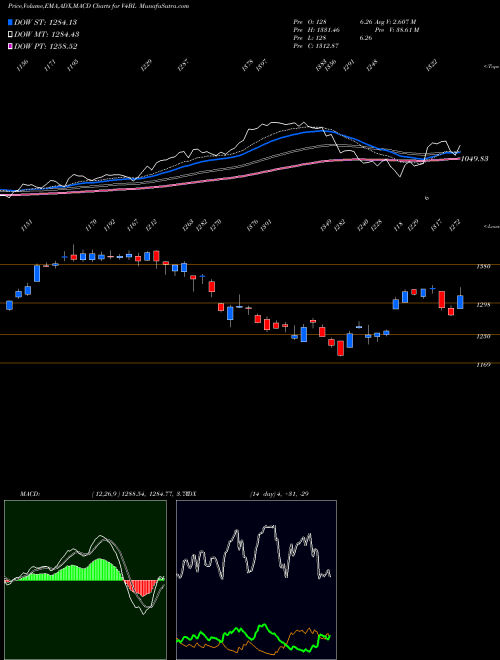
Task: Click the 1291 tops label
Action: click(349, 65)
